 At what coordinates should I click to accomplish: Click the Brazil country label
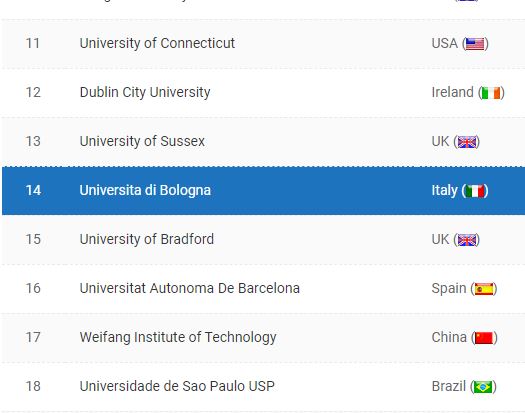coord(449,386)
